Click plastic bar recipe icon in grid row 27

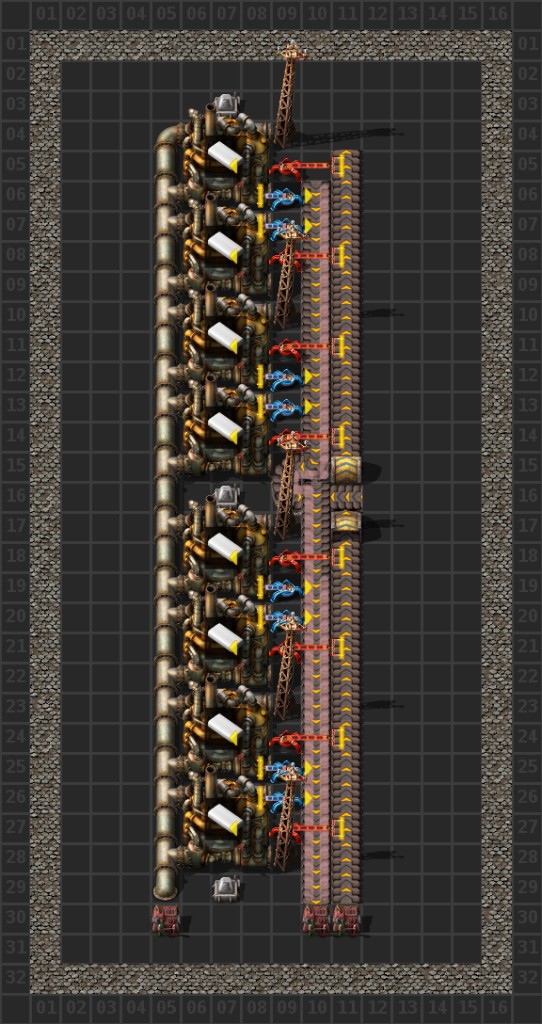(225, 819)
